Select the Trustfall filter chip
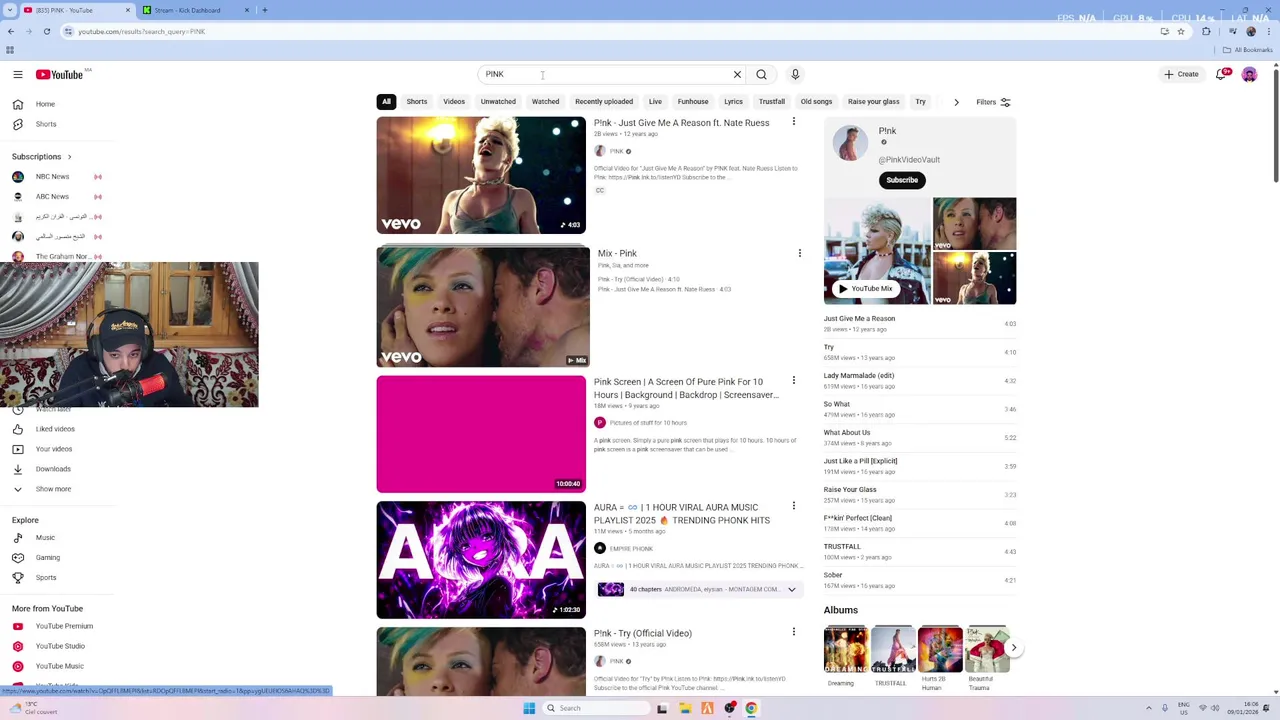 [x=772, y=101]
